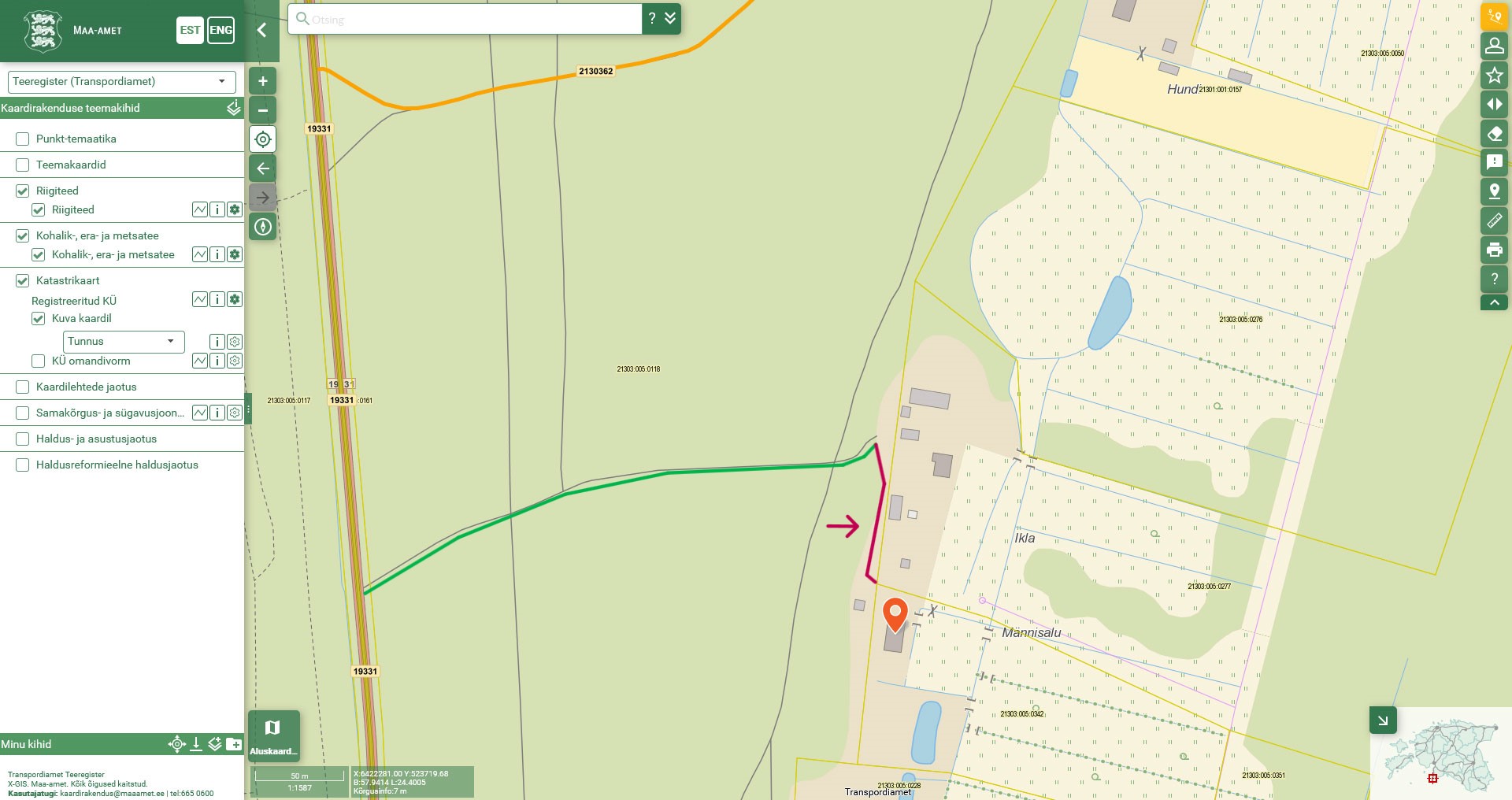The width and height of the screenshot is (1512, 800).
Task: Switch language to EST
Action: [x=190, y=31]
